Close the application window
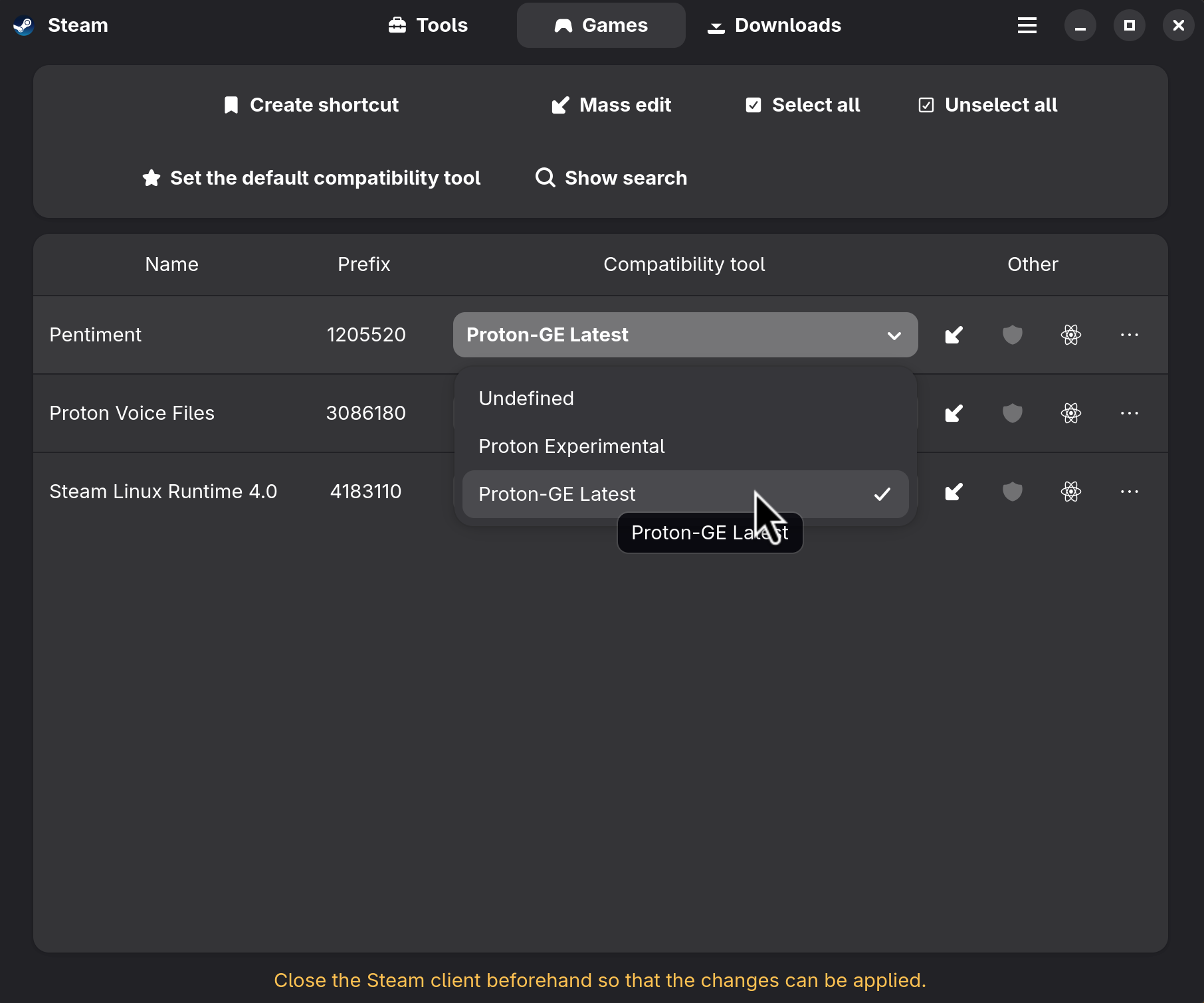1204x1003 pixels. coord(1179,25)
